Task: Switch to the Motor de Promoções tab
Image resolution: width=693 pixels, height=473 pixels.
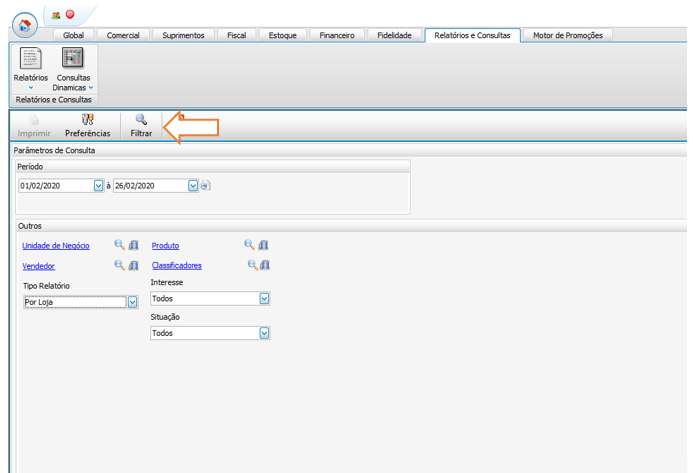Action: 567,35
